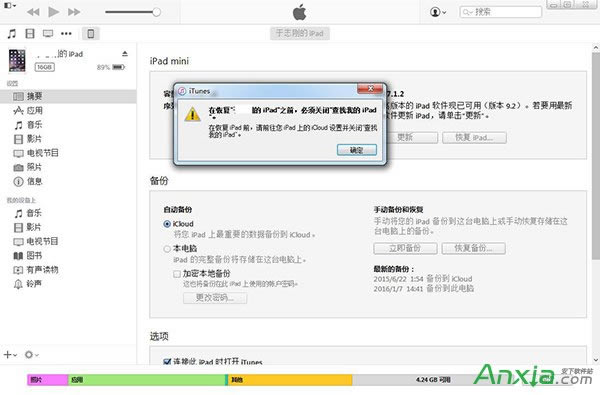Click scrollbar down arrow
Image resolution: width=600 pixels, height=395 pixels.
tap(596, 360)
